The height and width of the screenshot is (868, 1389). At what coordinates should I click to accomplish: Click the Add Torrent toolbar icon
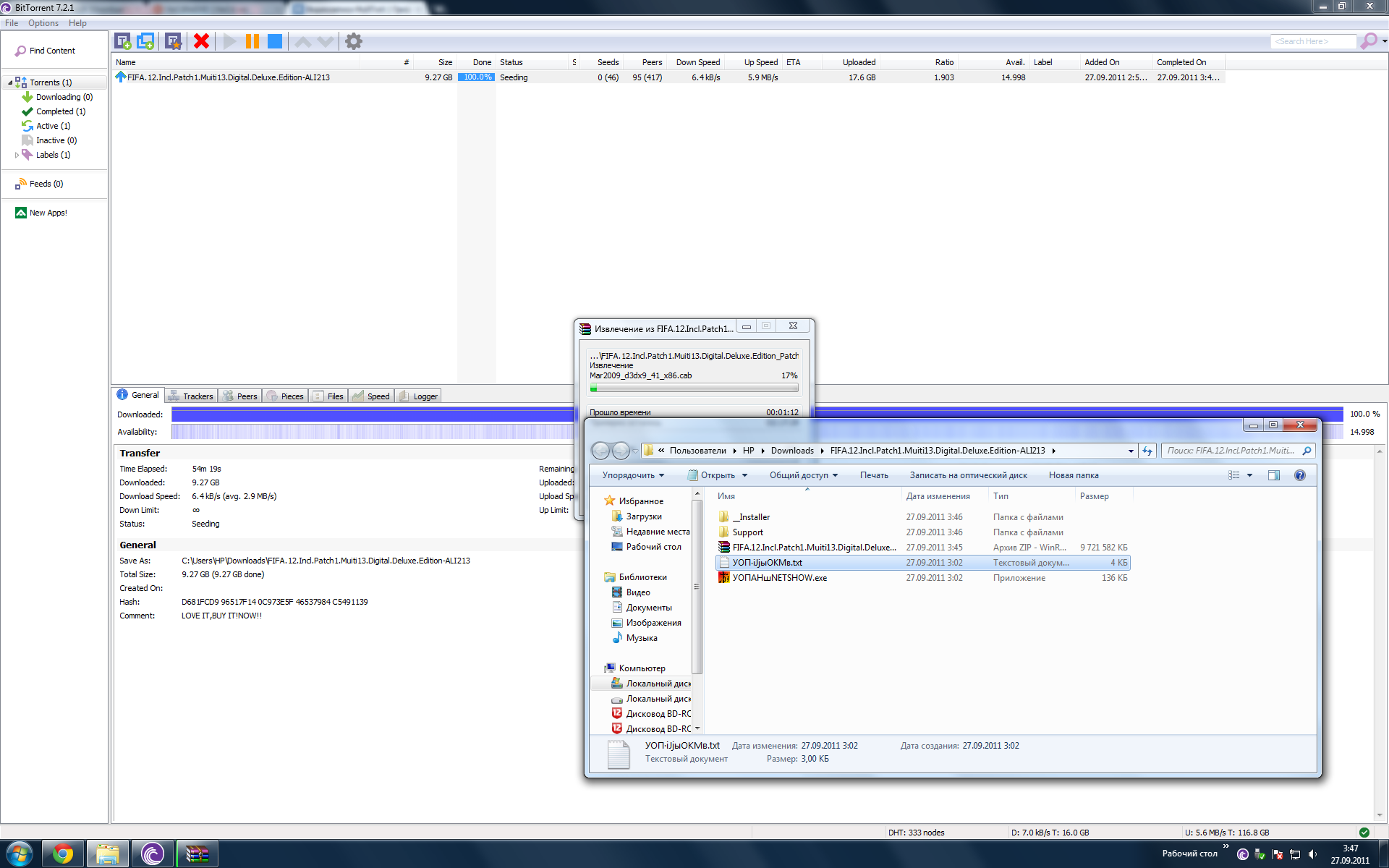tap(123, 41)
